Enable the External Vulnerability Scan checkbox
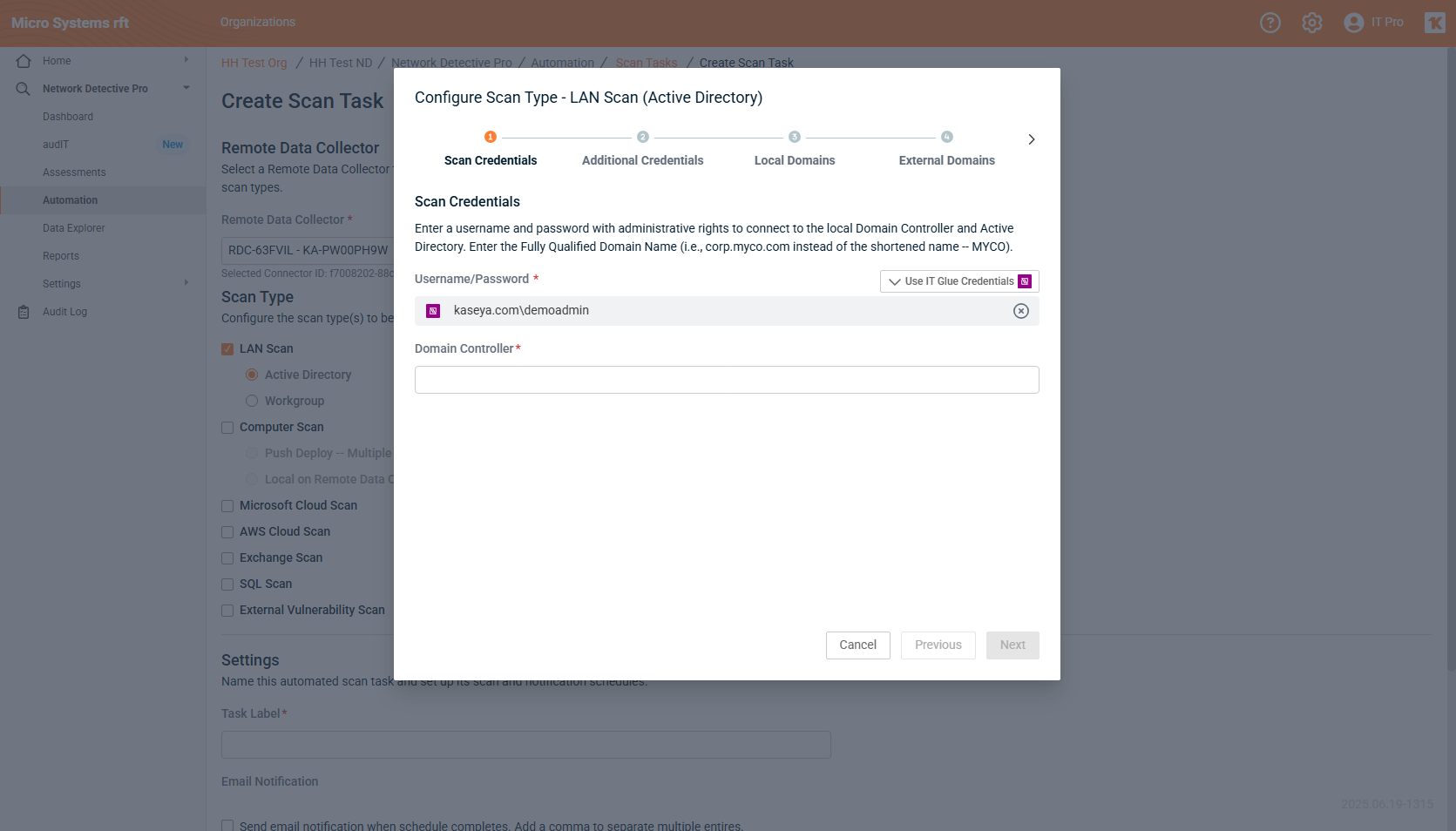 227,611
